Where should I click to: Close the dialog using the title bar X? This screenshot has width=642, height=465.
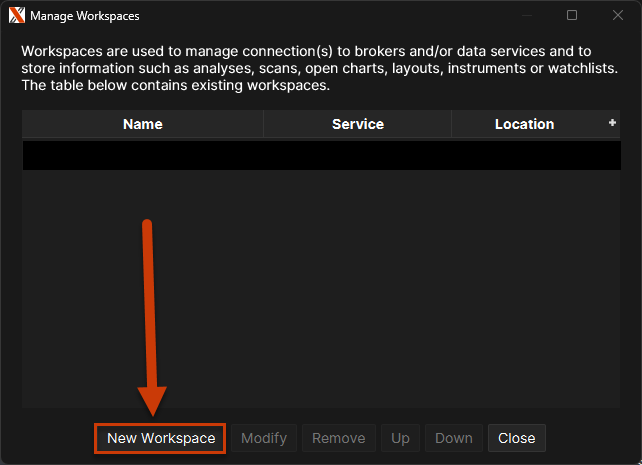[617, 16]
